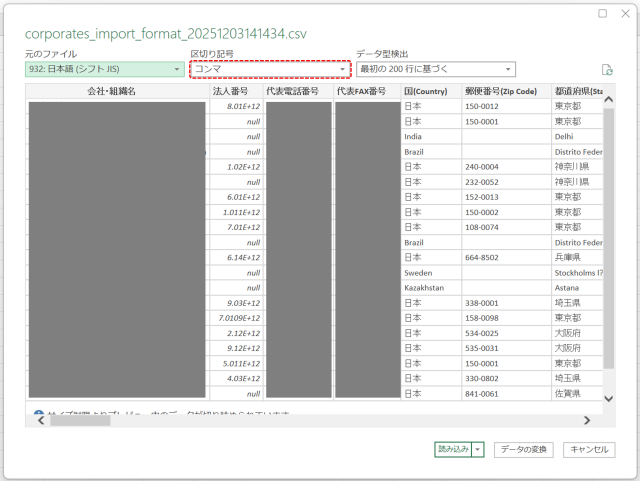Click the Kazakhstan country cell
Screen dimensions: 640x481
[431, 288]
